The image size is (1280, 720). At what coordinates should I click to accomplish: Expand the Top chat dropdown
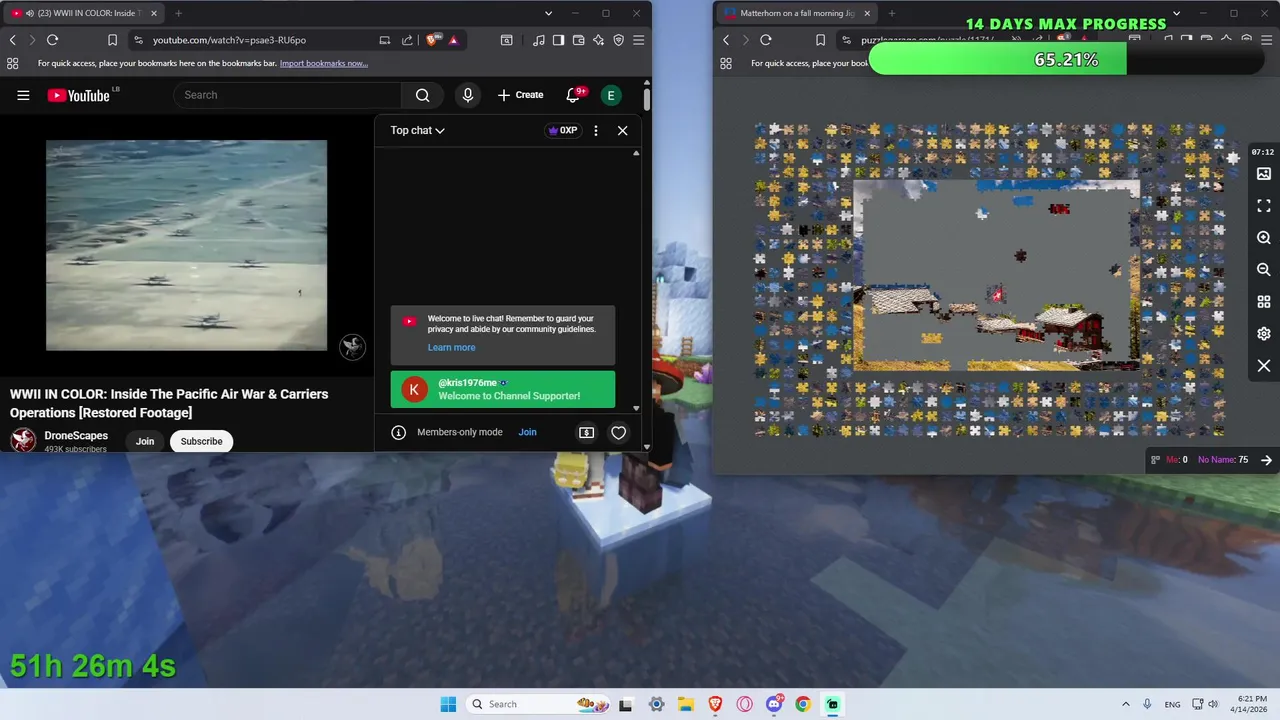(x=417, y=130)
